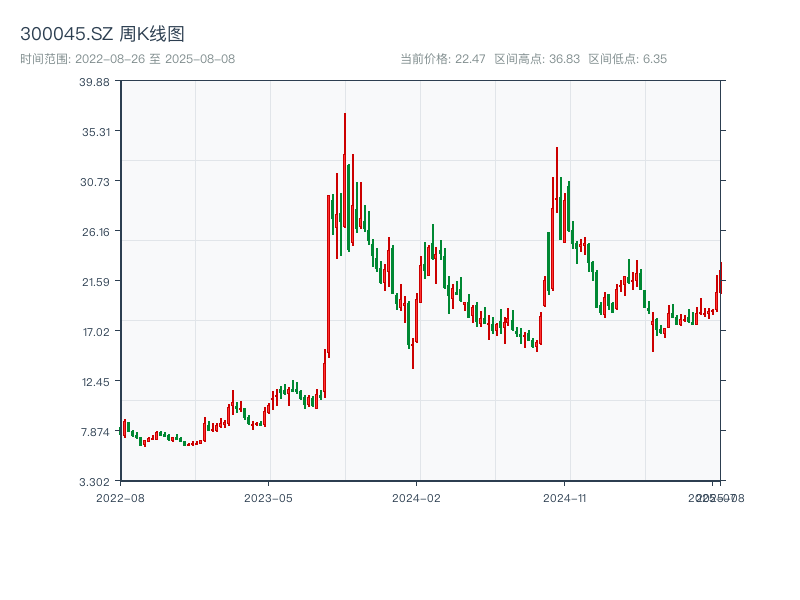Click the time range text 2022-08-26 至 2025-08-08
The image size is (800, 600).
tap(155, 59)
